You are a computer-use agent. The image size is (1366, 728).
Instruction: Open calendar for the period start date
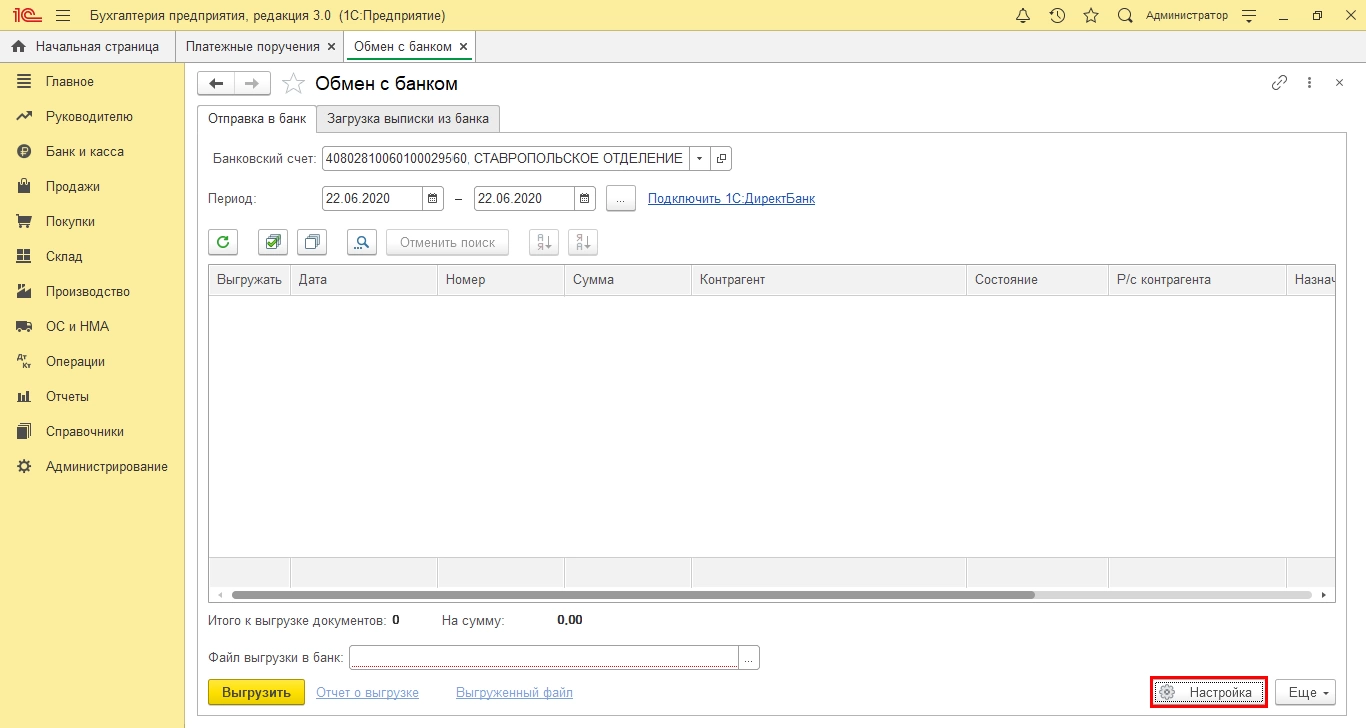pyautogui.click(x=433, y=198)
